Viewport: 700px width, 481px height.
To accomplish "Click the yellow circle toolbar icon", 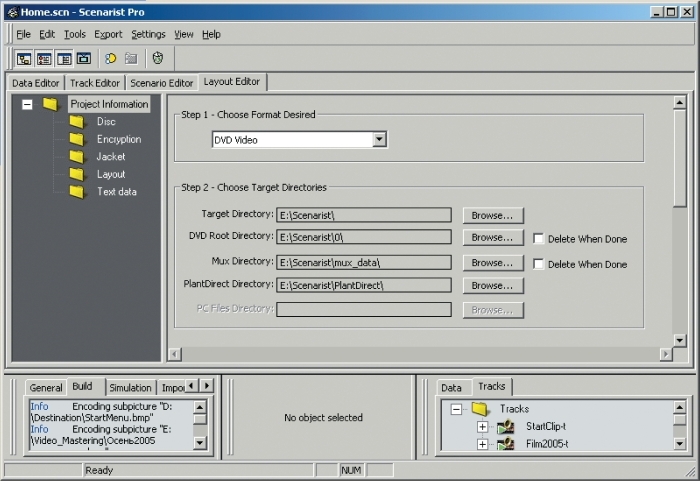I will [x=110, y=59].
